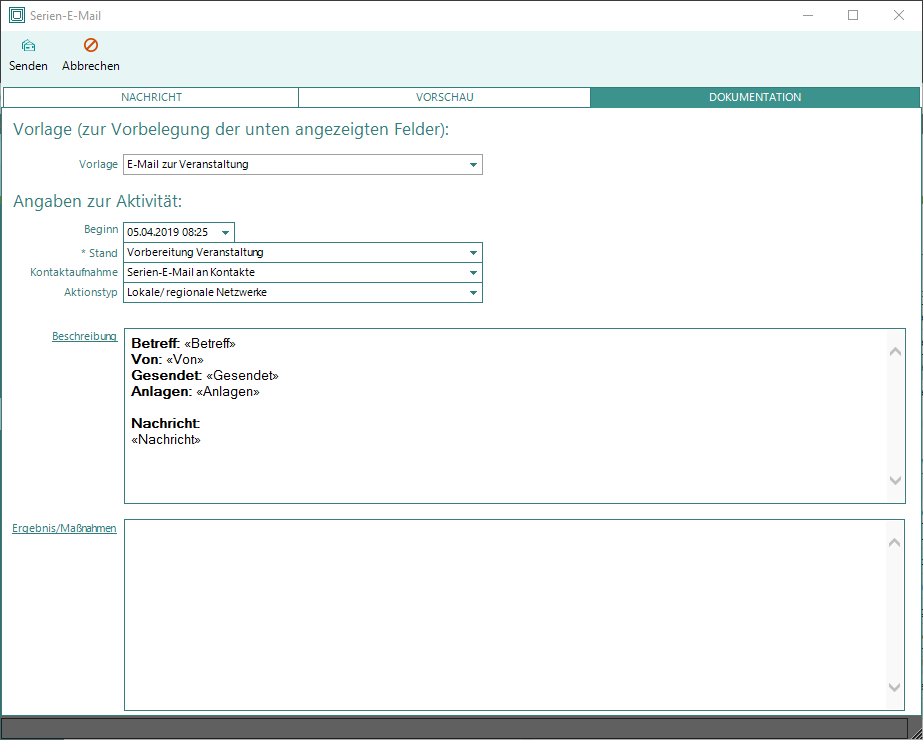
Task: Expand the Kontaktaufnahme dropdown arrow
Action: tap(473, 273)
